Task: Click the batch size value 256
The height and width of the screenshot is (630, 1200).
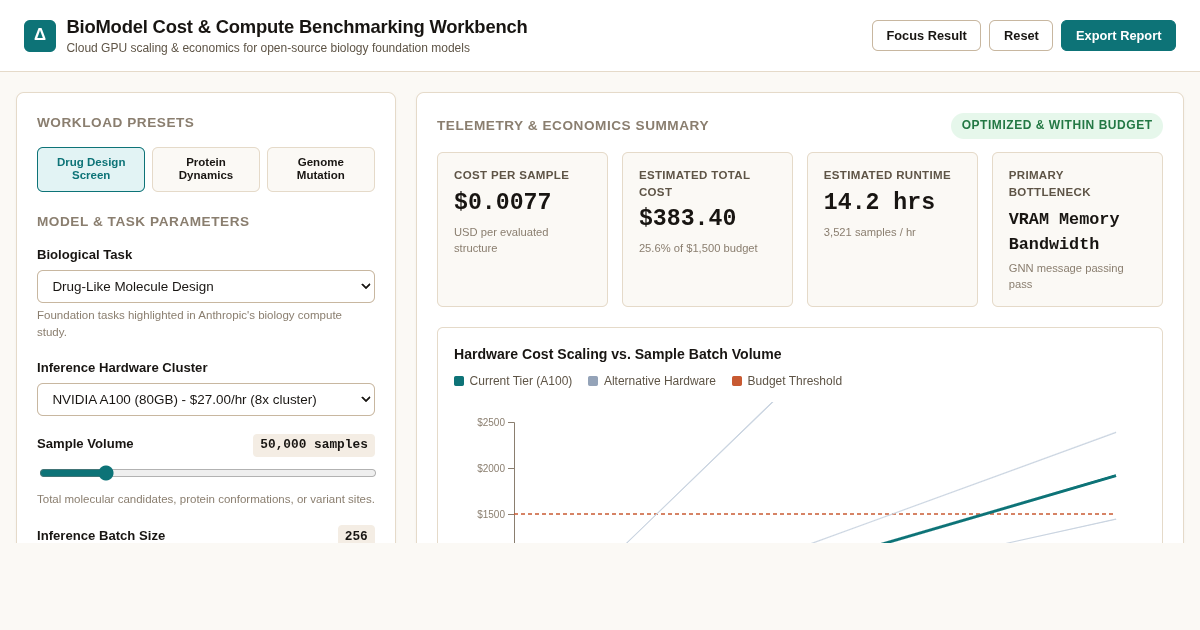Action: [356, 536]
